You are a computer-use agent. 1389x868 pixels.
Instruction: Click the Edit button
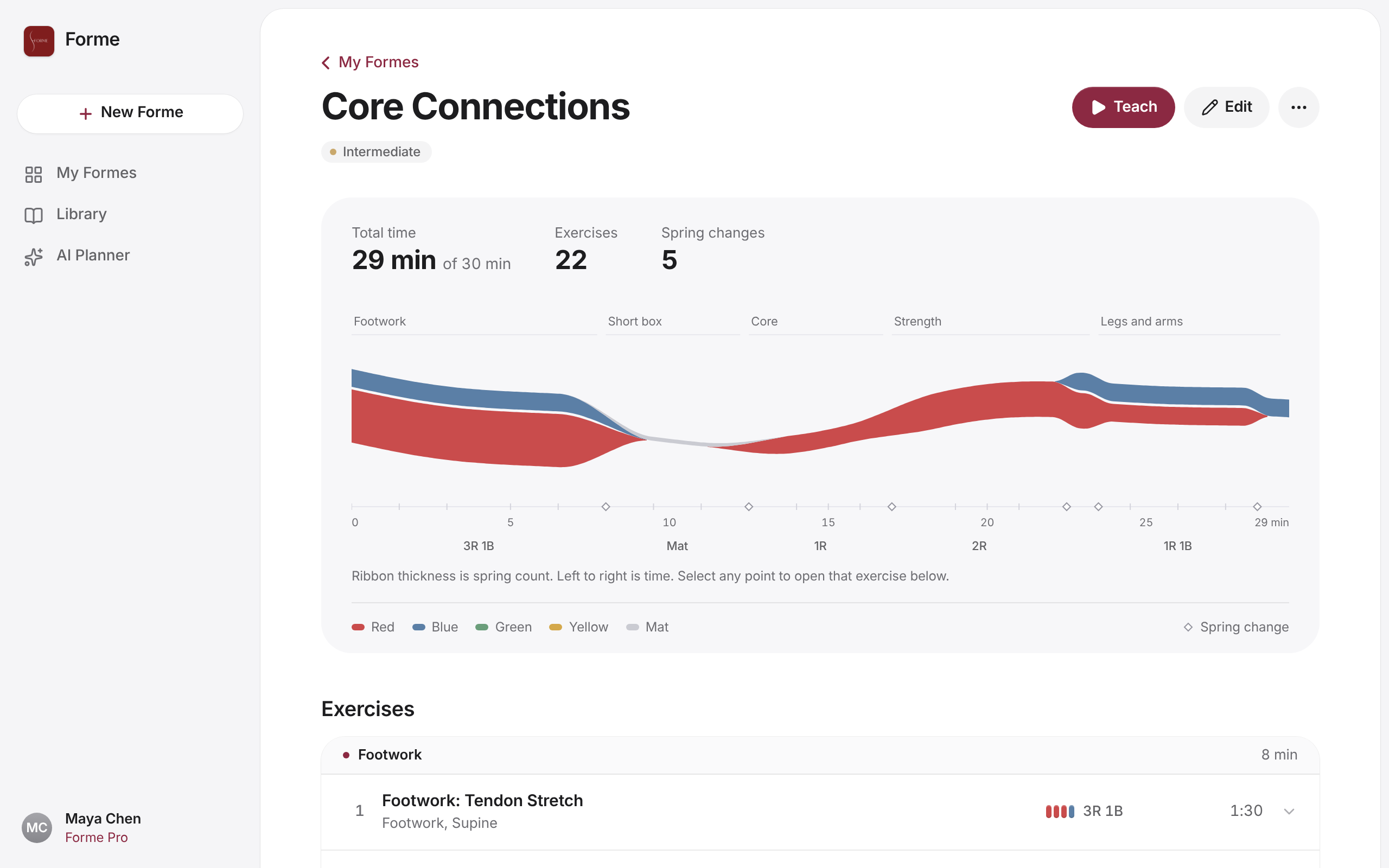[x=1226, y=107]
